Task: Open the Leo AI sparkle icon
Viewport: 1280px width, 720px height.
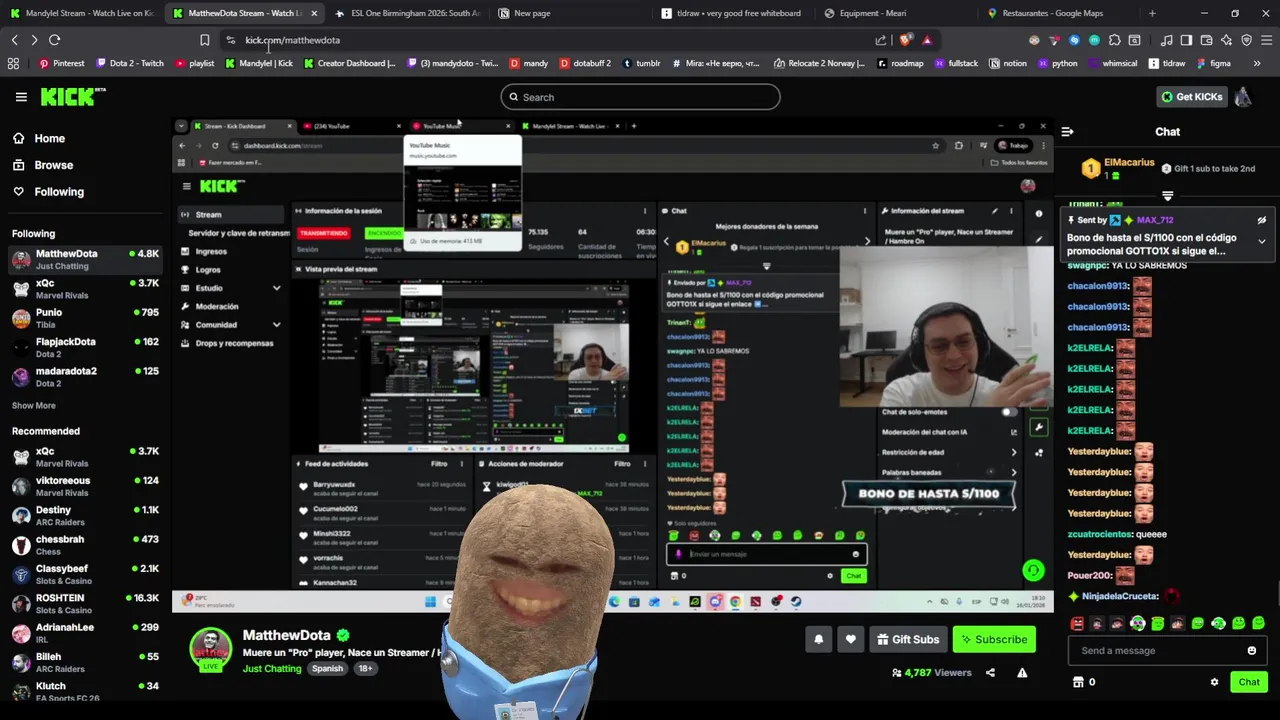Action: click(x=1226, y=40)
